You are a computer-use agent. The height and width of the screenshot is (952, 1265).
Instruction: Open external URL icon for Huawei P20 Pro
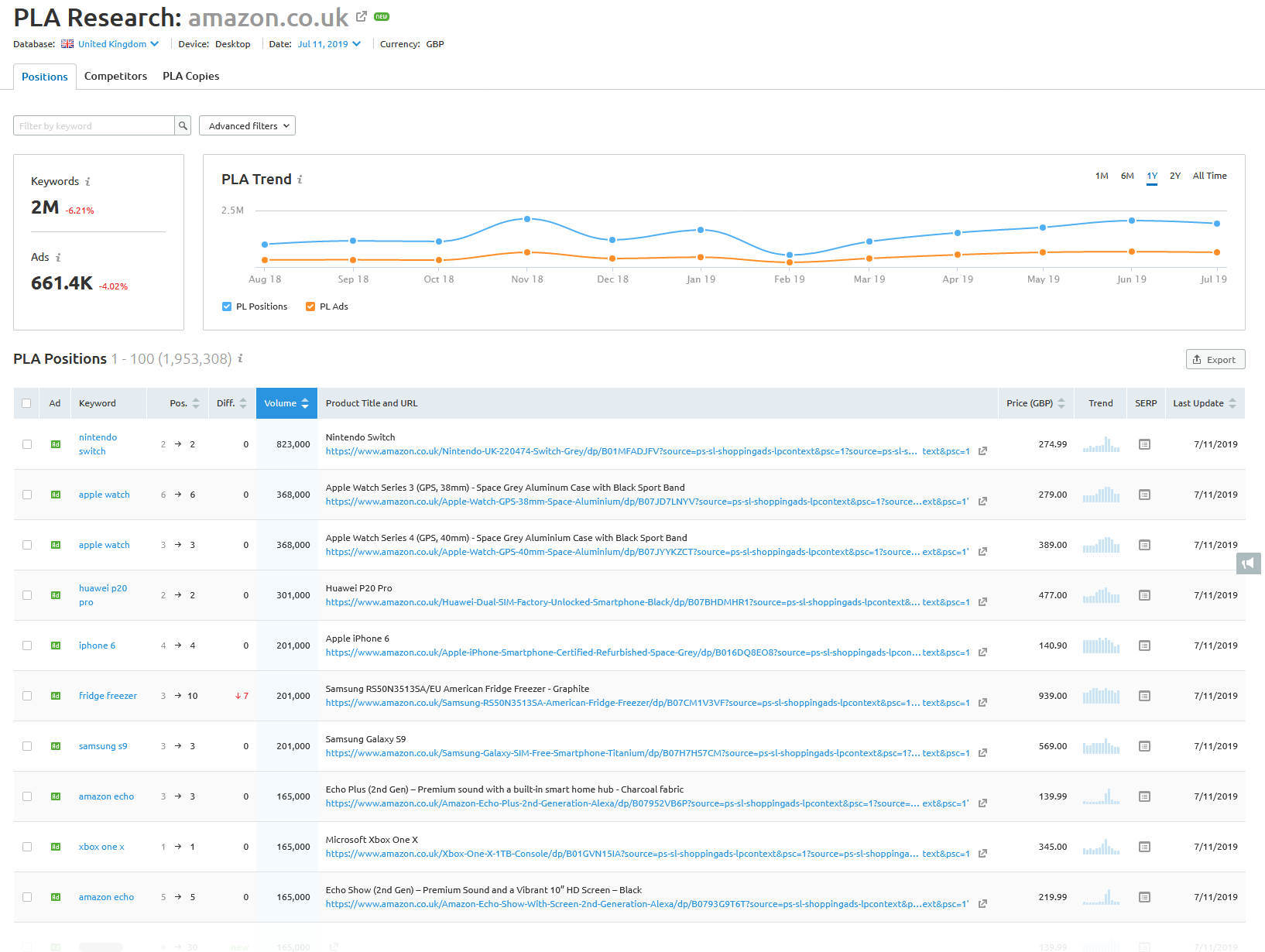coord(982,602)
